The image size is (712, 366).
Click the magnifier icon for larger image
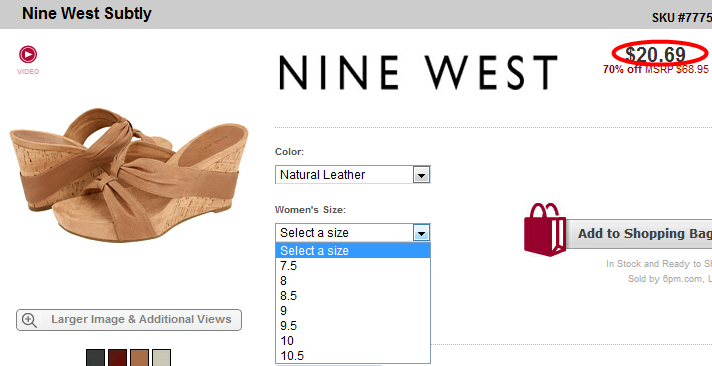click(x=30, y=320)
